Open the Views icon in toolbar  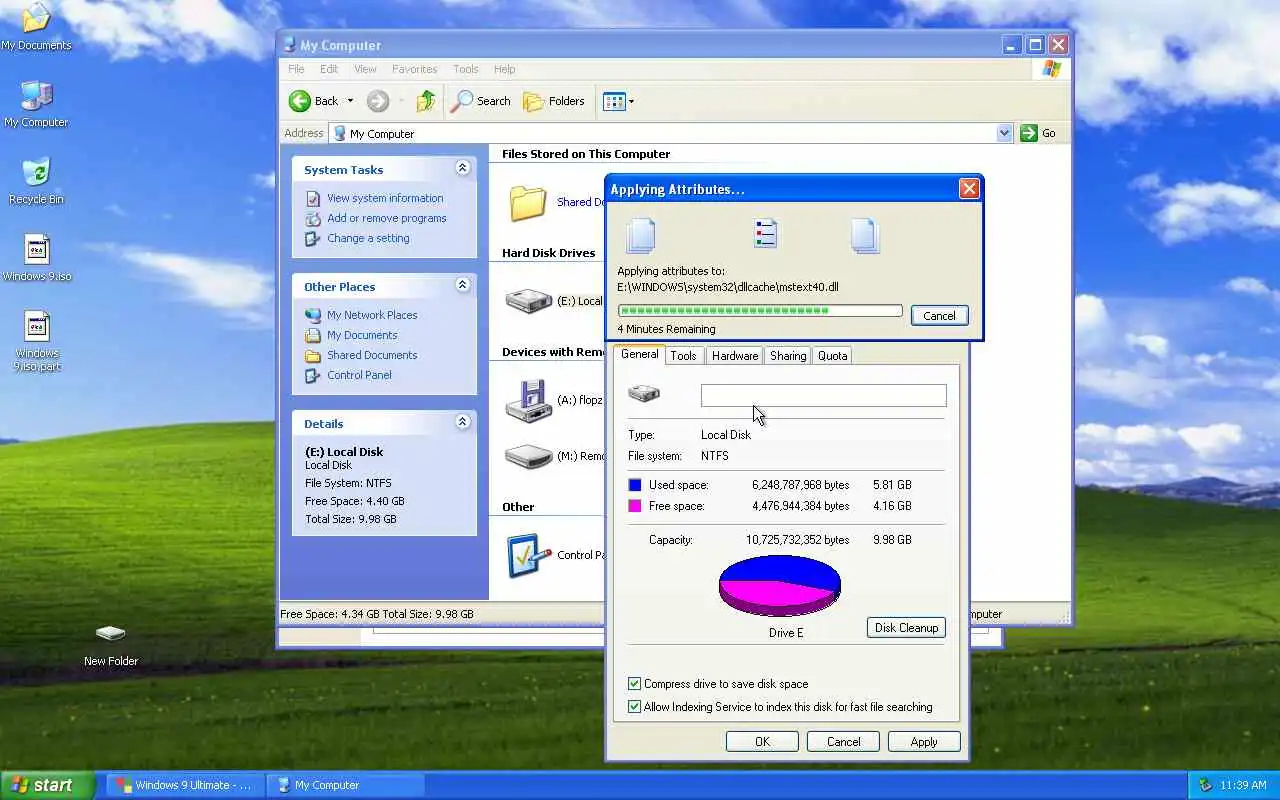tap(614, 101)
